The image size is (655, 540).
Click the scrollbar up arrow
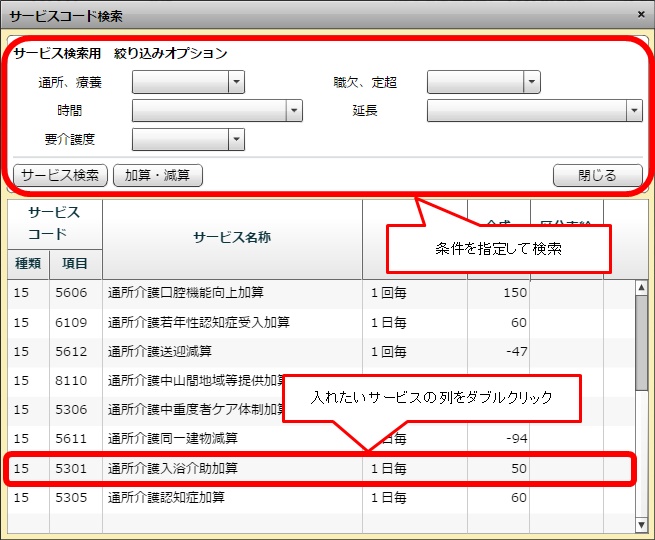point(641,288)
